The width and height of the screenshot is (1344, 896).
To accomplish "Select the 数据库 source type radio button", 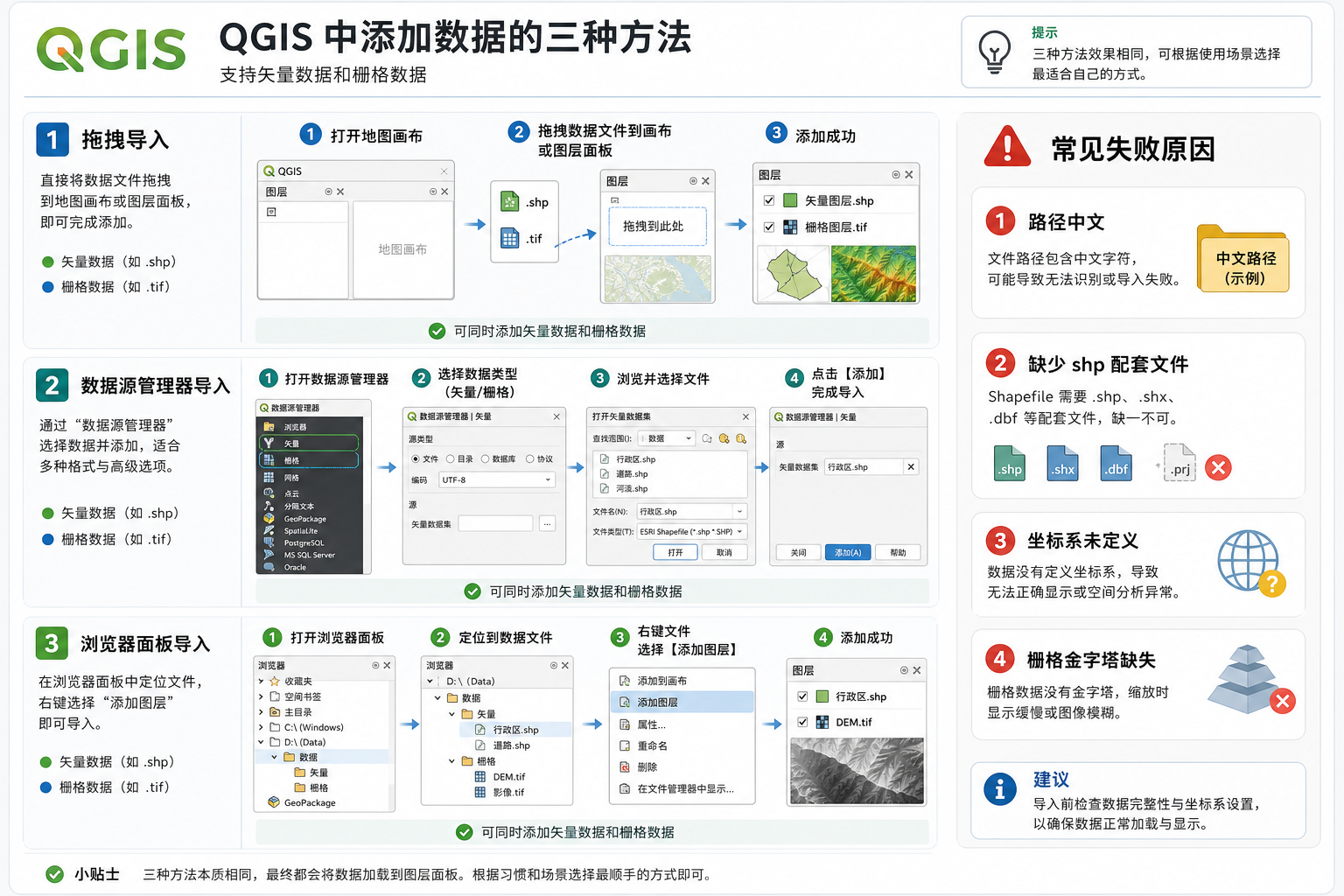I will (x=485, y=458).
